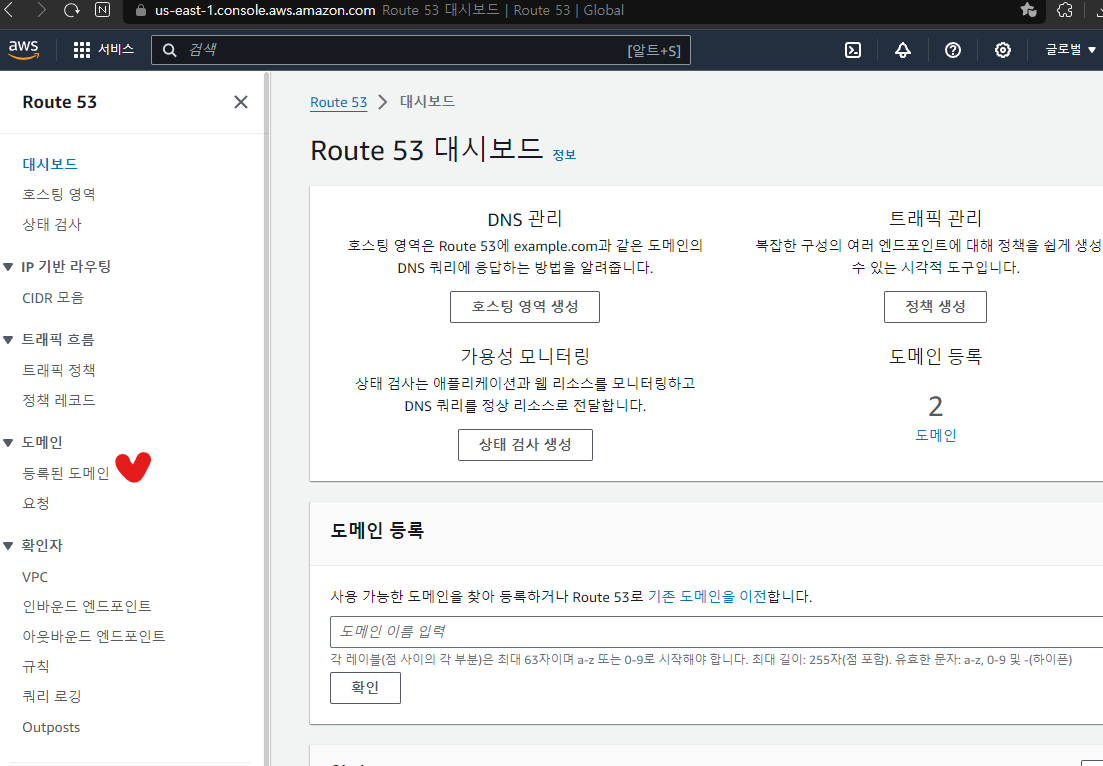Focus the AWS 검색 search box
The width and height of the screenshot is (1103, 766).
point(421,50)
